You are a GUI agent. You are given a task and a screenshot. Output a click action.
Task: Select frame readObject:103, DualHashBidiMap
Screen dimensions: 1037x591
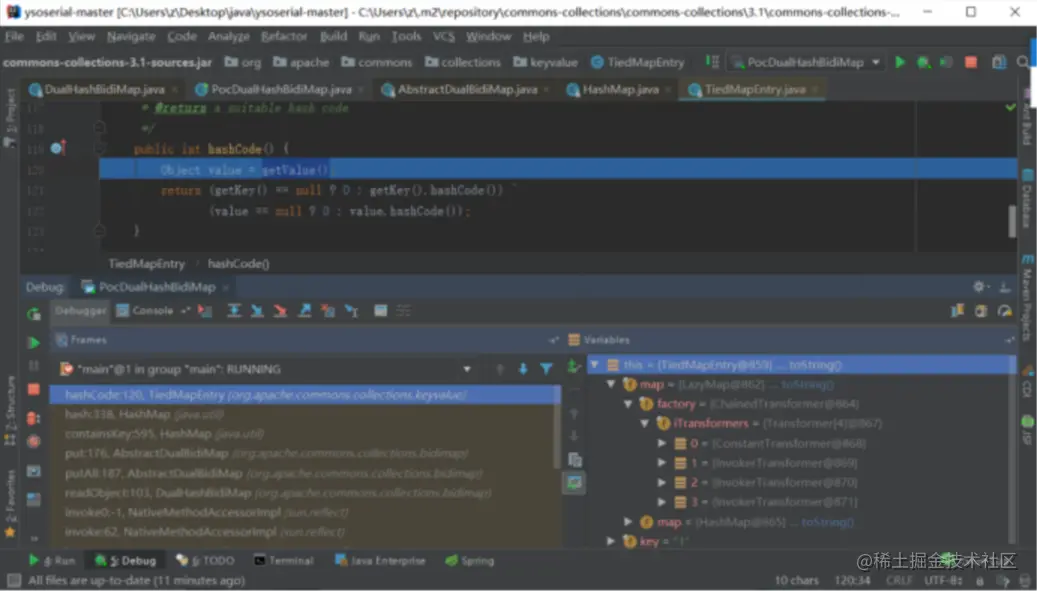tap(304, 492)
